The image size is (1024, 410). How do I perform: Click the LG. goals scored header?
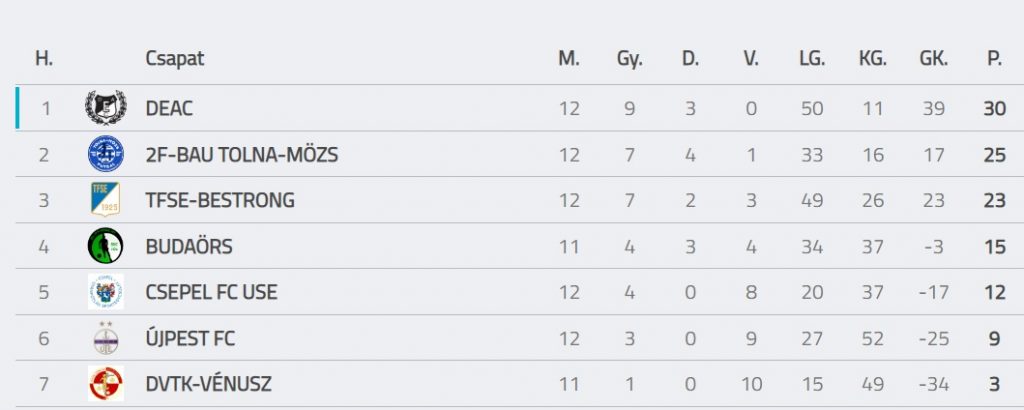click(812, 58)
